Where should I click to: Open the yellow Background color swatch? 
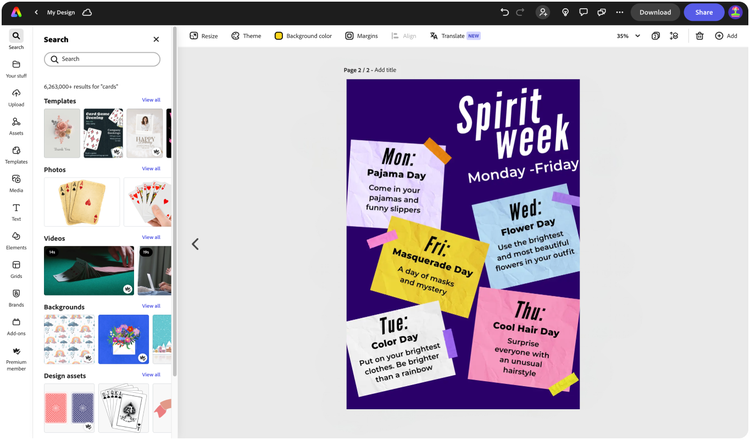(278, 36)
